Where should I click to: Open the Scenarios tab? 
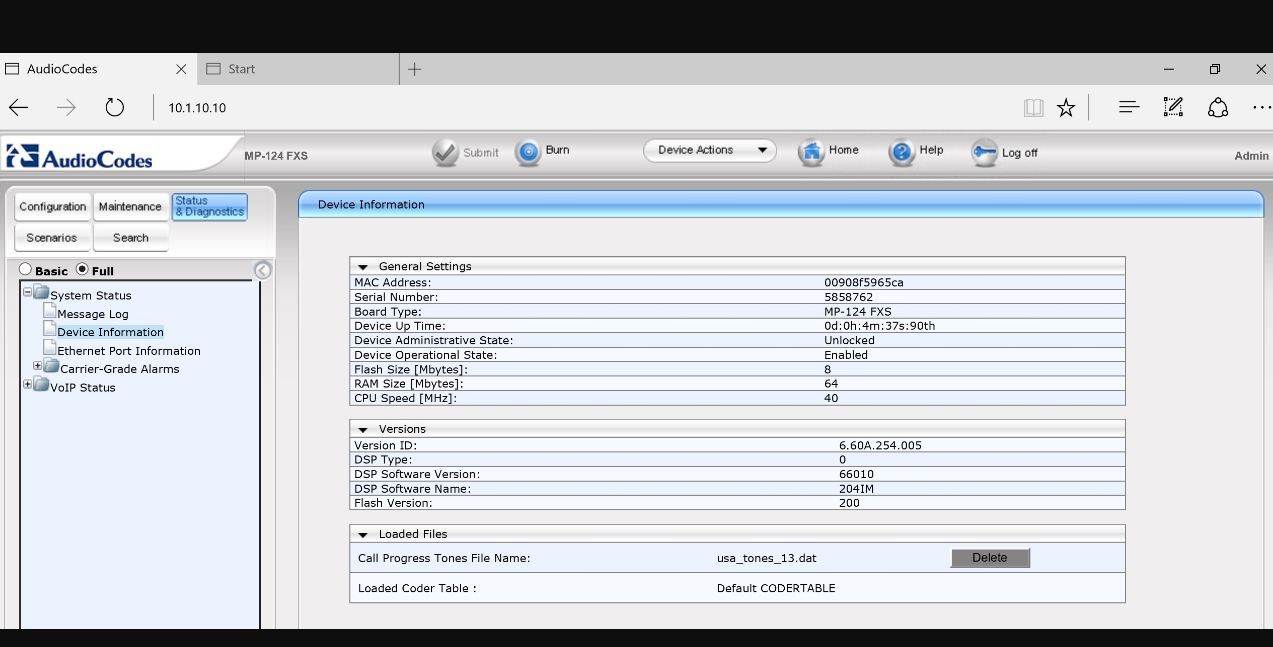point(52,238)
